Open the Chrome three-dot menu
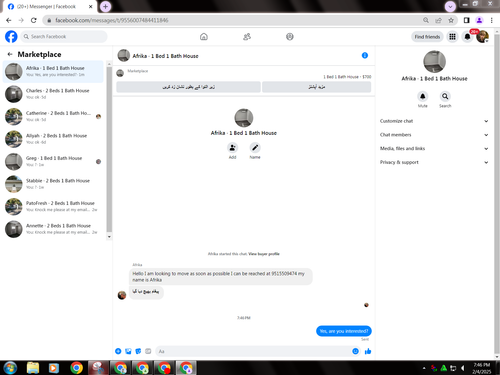 click(x=492, y=20)
